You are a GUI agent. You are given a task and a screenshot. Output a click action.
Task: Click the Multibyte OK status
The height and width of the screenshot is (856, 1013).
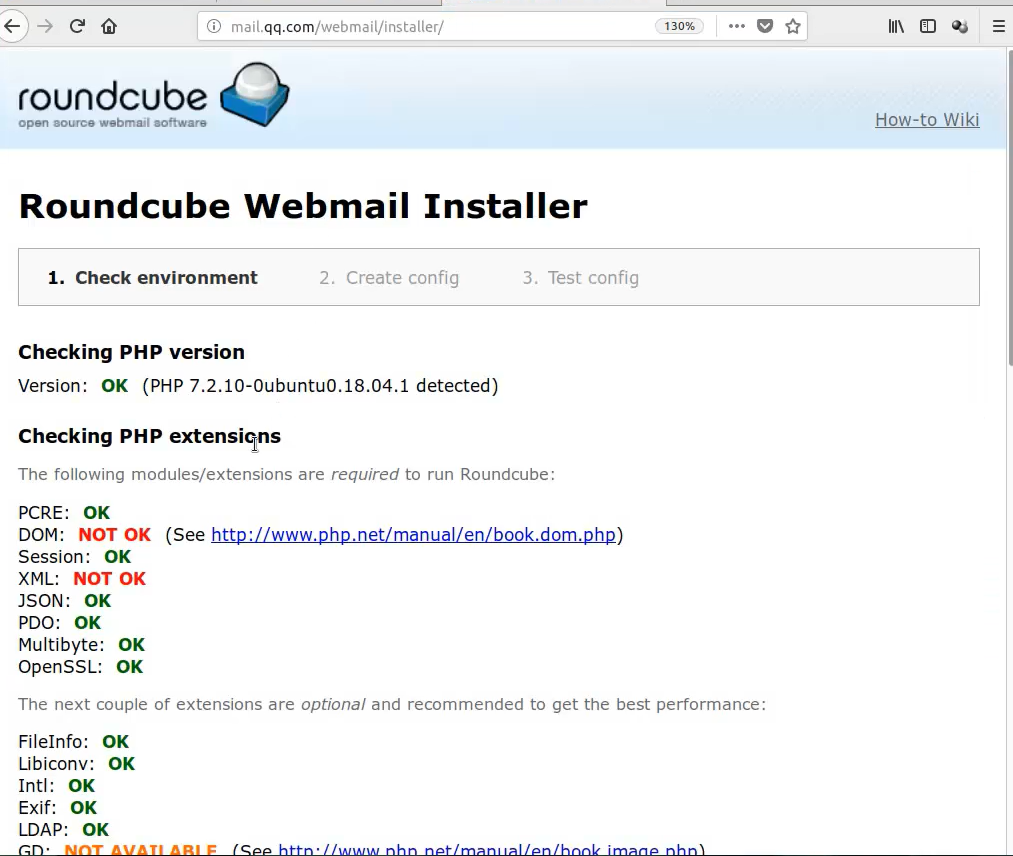131,645
